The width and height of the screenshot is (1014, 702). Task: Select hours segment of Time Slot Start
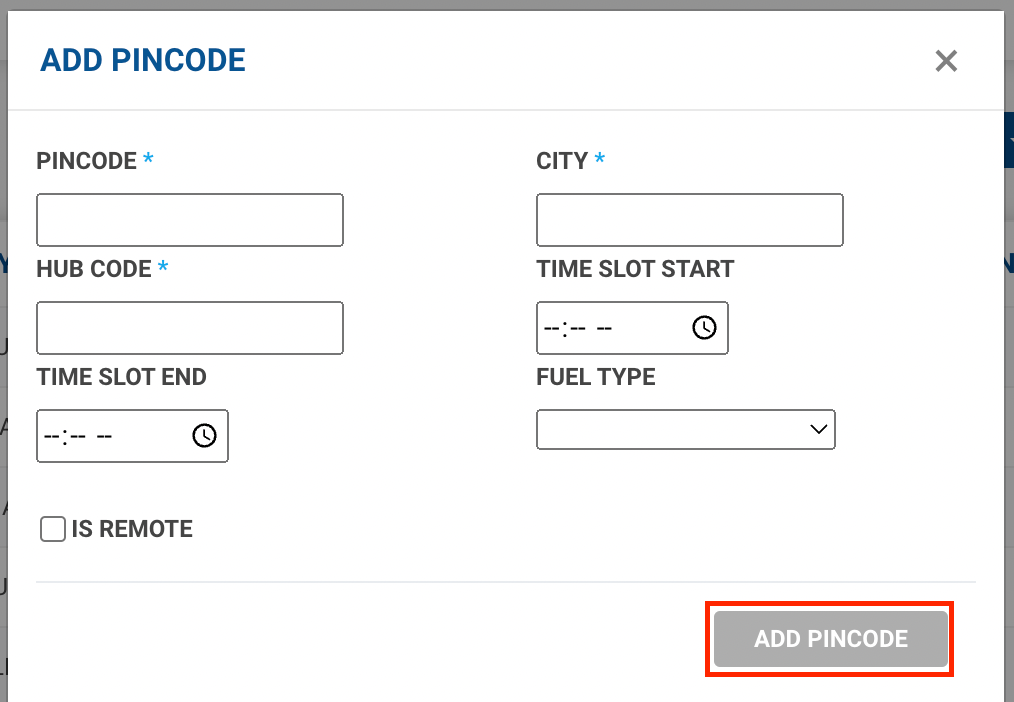(x=552, y=328)
